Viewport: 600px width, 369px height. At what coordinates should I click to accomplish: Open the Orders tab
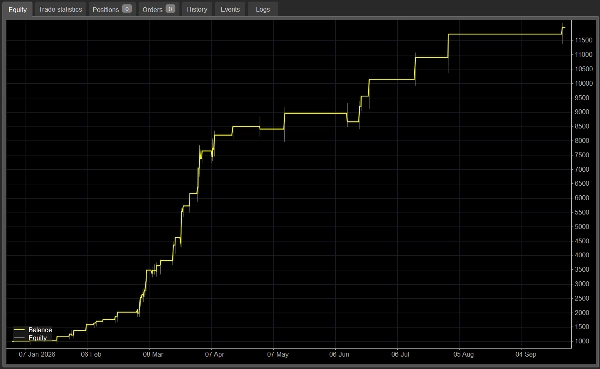click(x=158, y=10)
